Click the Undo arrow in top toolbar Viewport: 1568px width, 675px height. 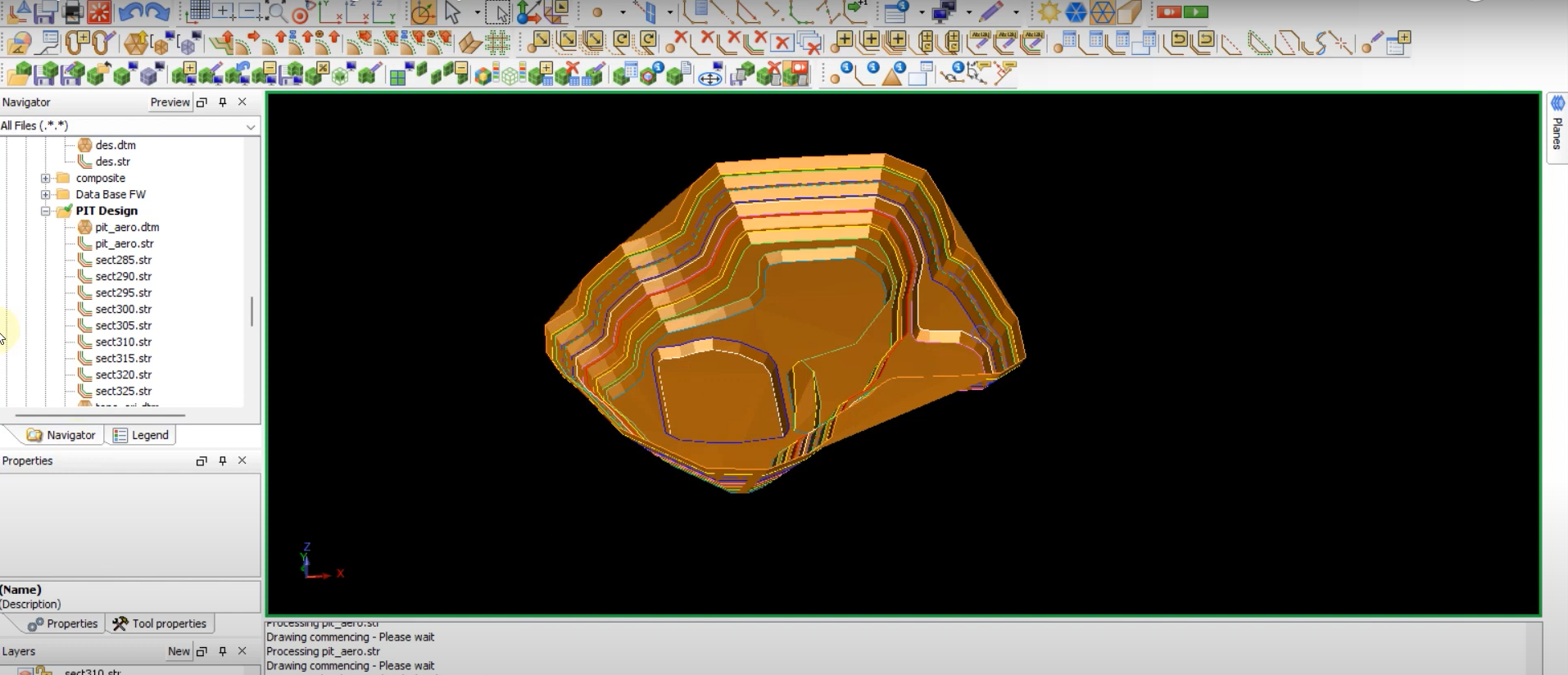pos(129,12)
